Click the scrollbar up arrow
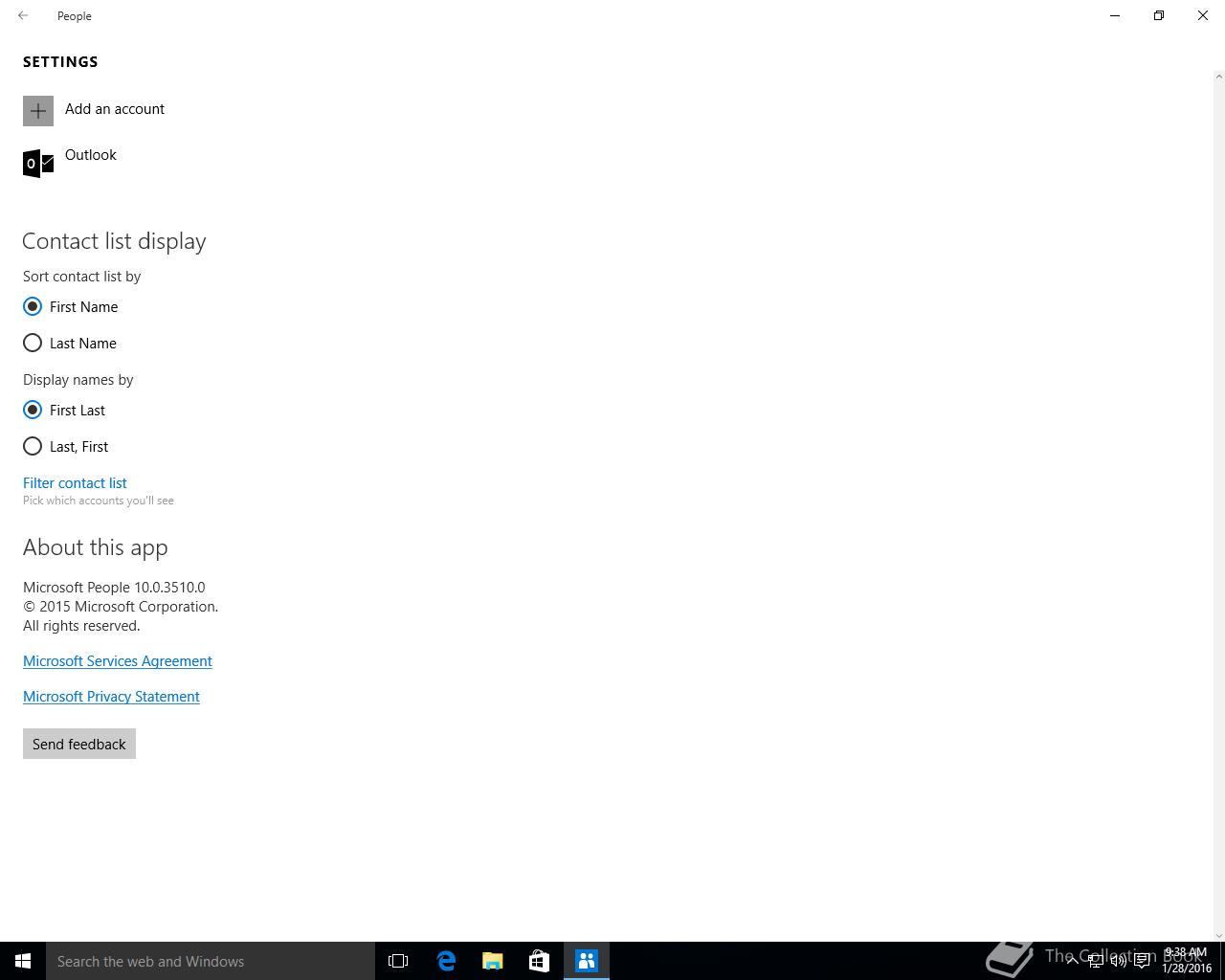 pos(1218,76)
